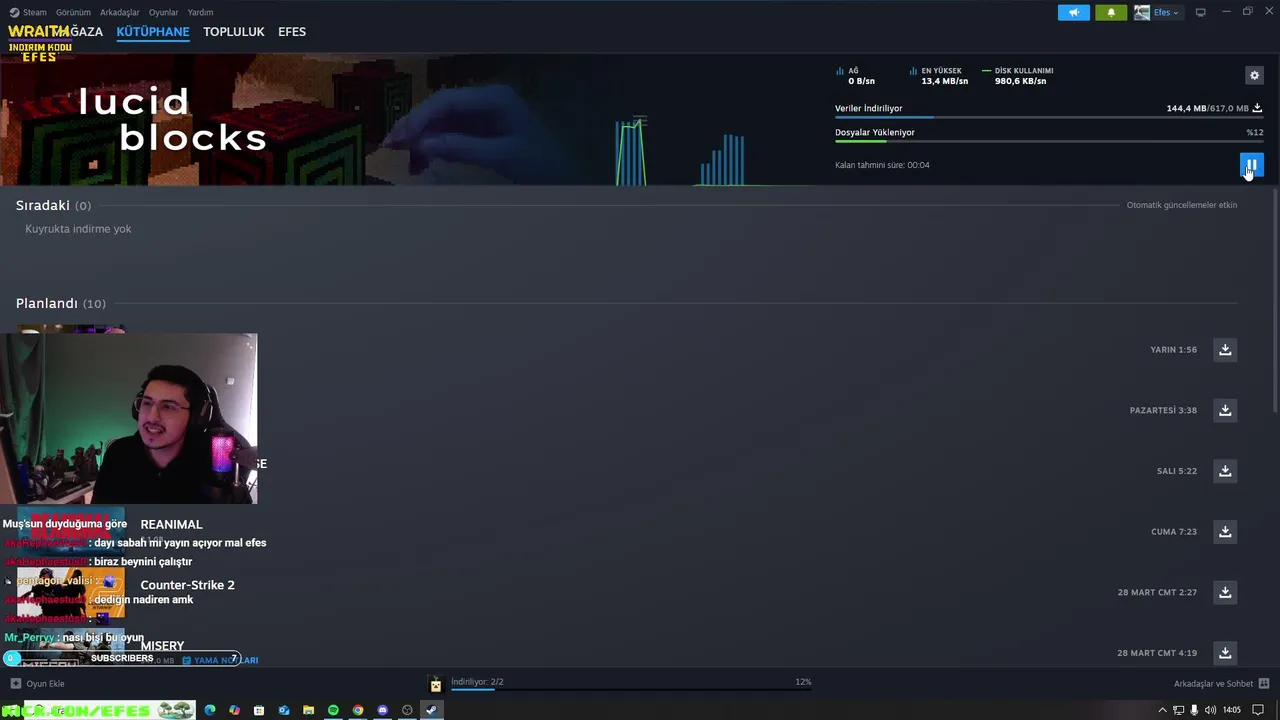Click the Planlandı section heading
1280x720 pixels.
pyautogui.click(x=46, y=303)
